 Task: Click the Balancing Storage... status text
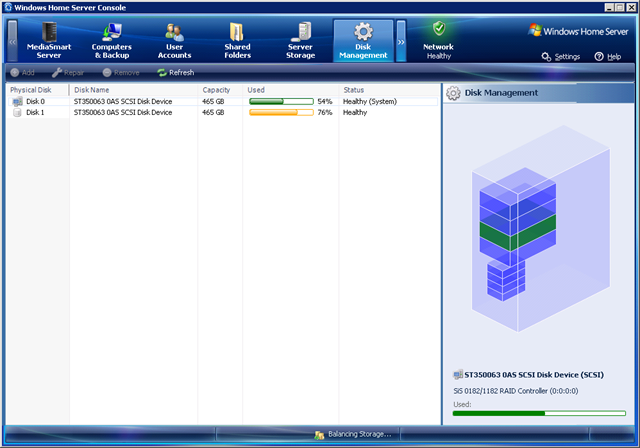(360, 434)
